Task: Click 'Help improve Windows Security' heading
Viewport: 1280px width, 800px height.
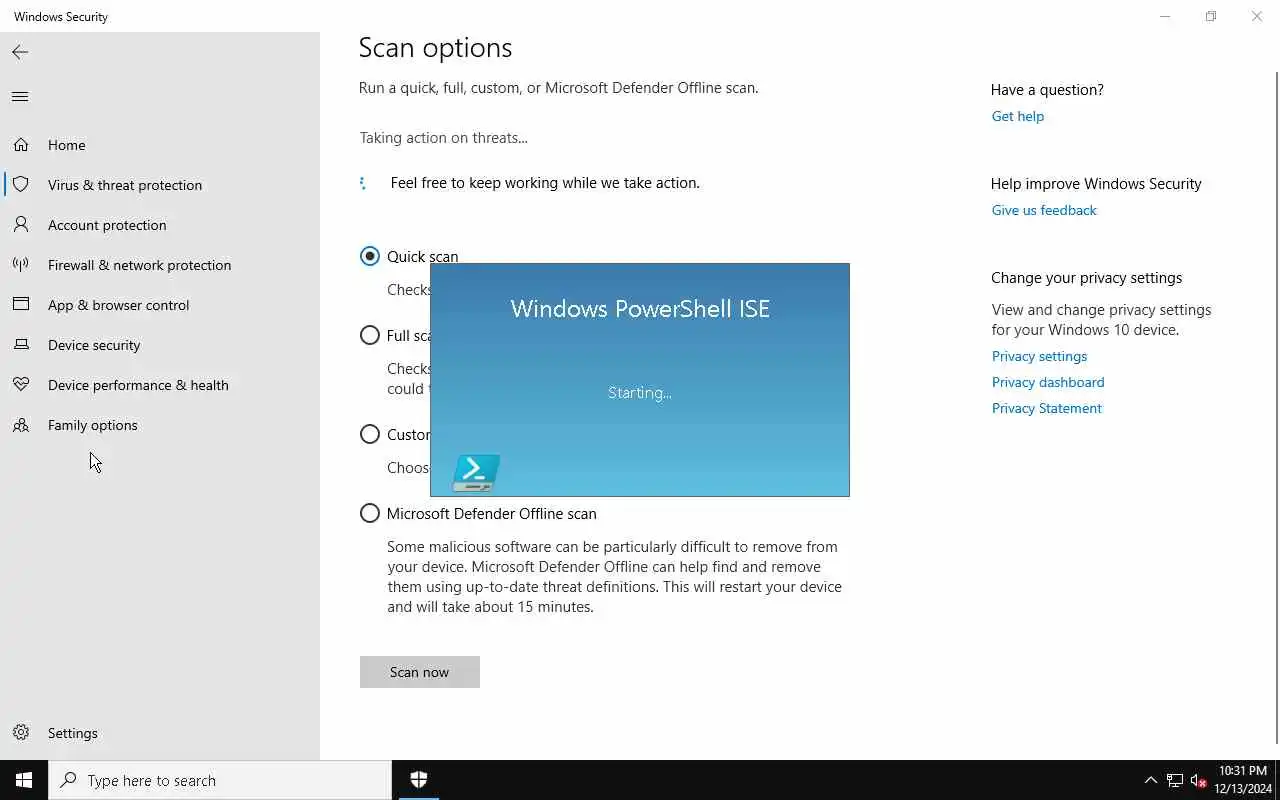Action: (x=1096, y=184)
